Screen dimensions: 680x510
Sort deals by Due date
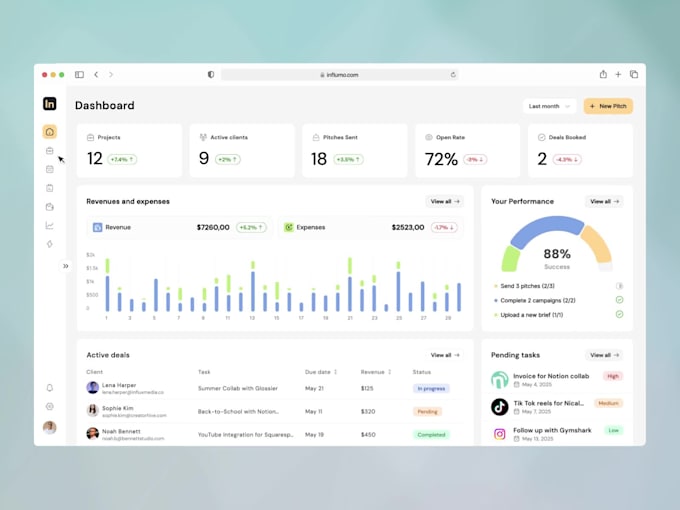coord(321,372)
